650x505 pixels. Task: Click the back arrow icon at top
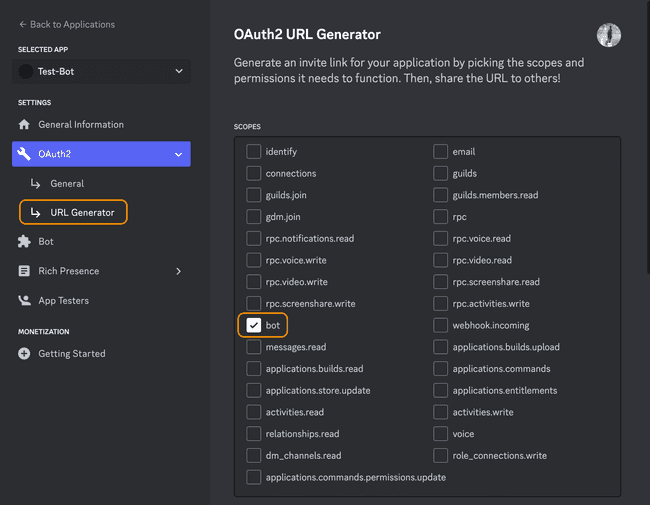tap(23, 24)
